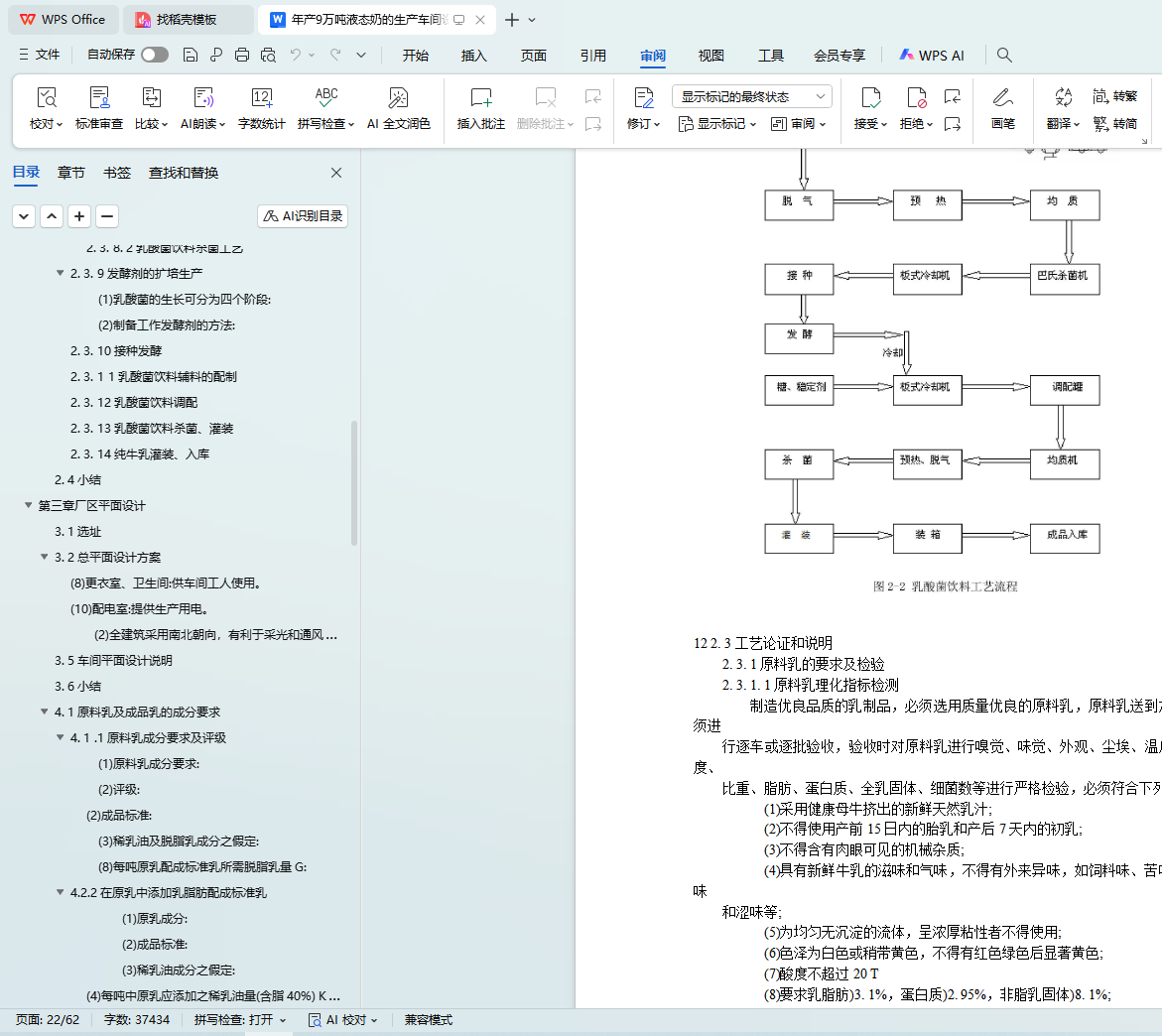Screen dimensions: 1162x1036
Task: Open 显示标记的最终状态 dropdown
Action: (x=752, y=96)
